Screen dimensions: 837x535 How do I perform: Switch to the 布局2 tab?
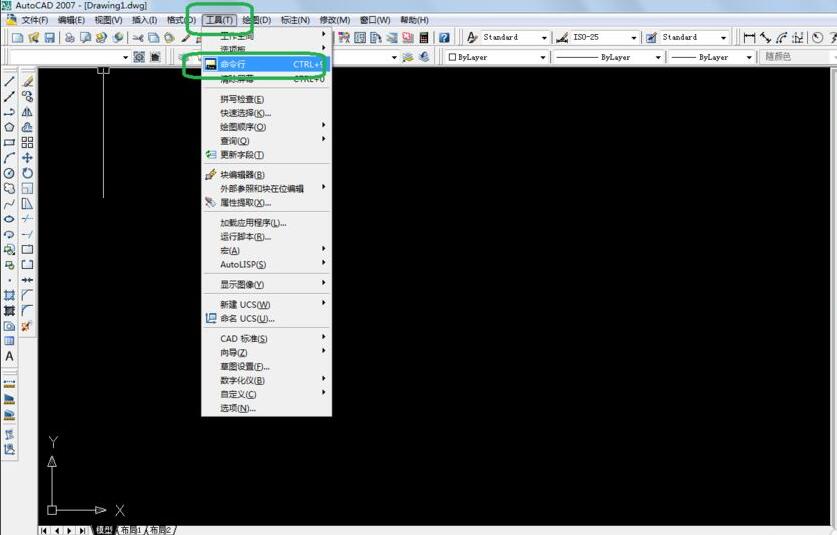click(161, 530)
